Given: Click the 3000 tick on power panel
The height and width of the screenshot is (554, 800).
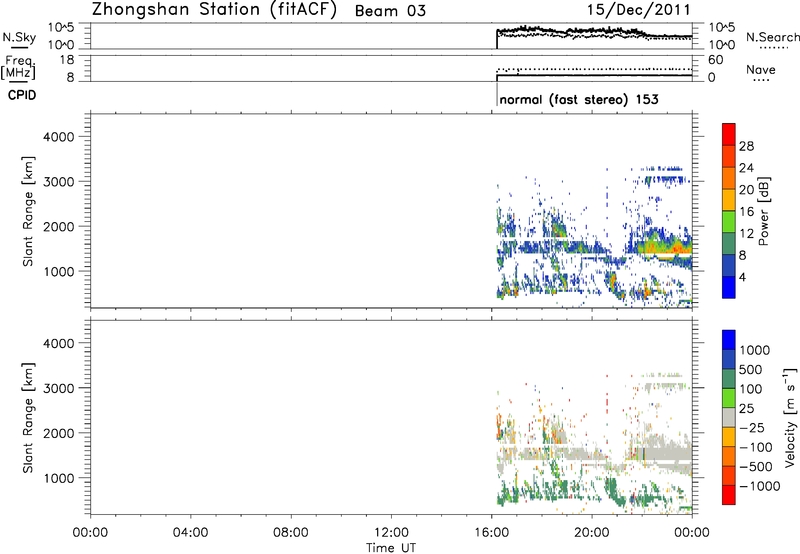Looking at the screenshot, I should (x=59, y=182).
